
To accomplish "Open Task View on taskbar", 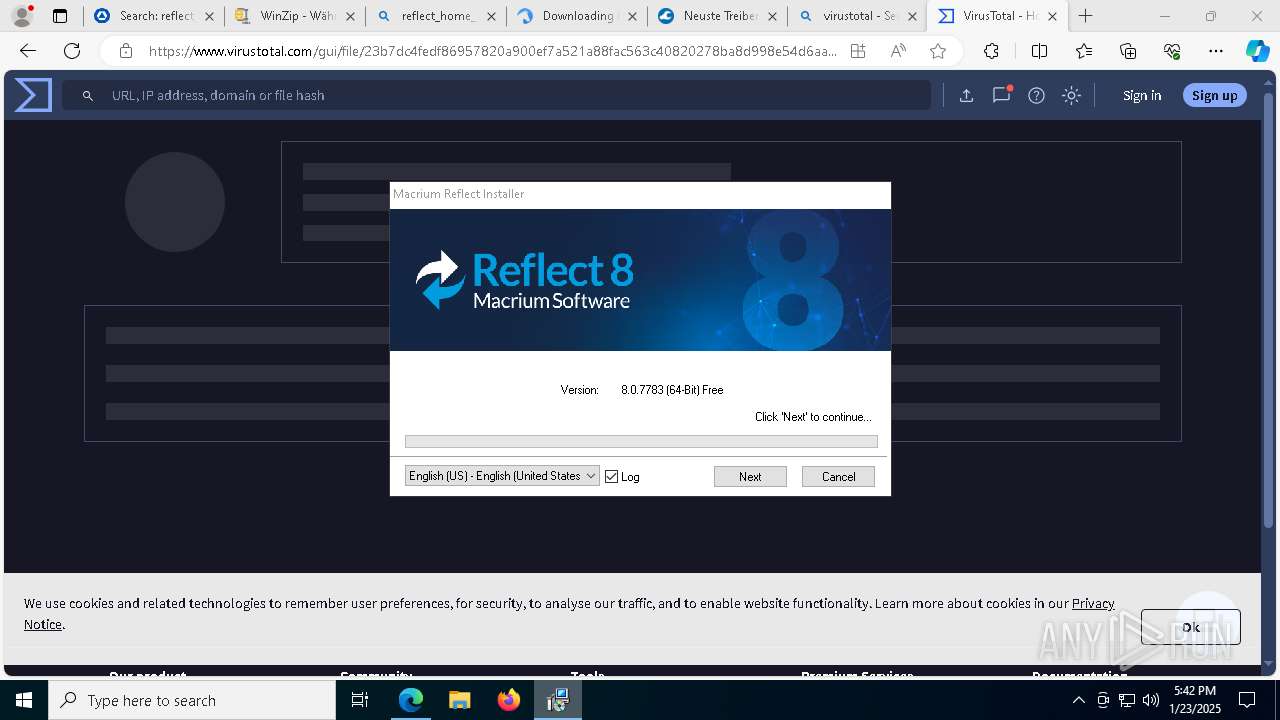I will (x=360, y=700).
